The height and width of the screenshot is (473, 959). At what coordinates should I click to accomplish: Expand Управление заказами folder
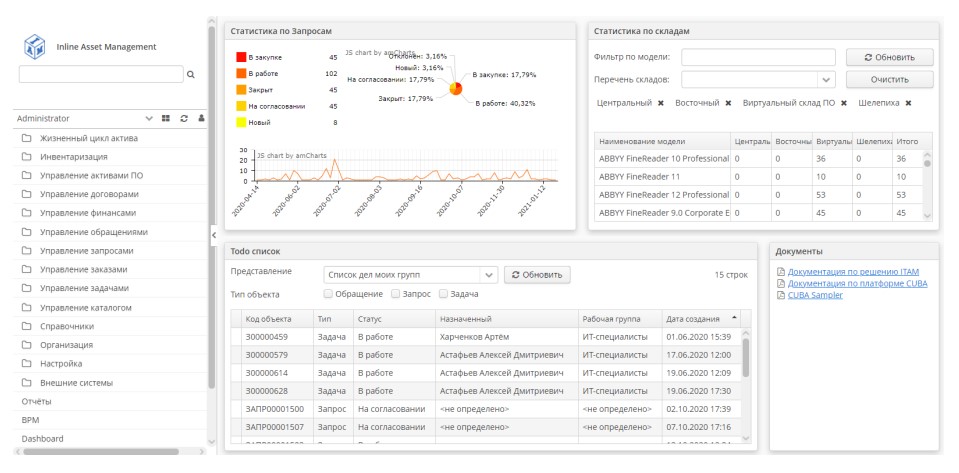click(x=109, y=269)
